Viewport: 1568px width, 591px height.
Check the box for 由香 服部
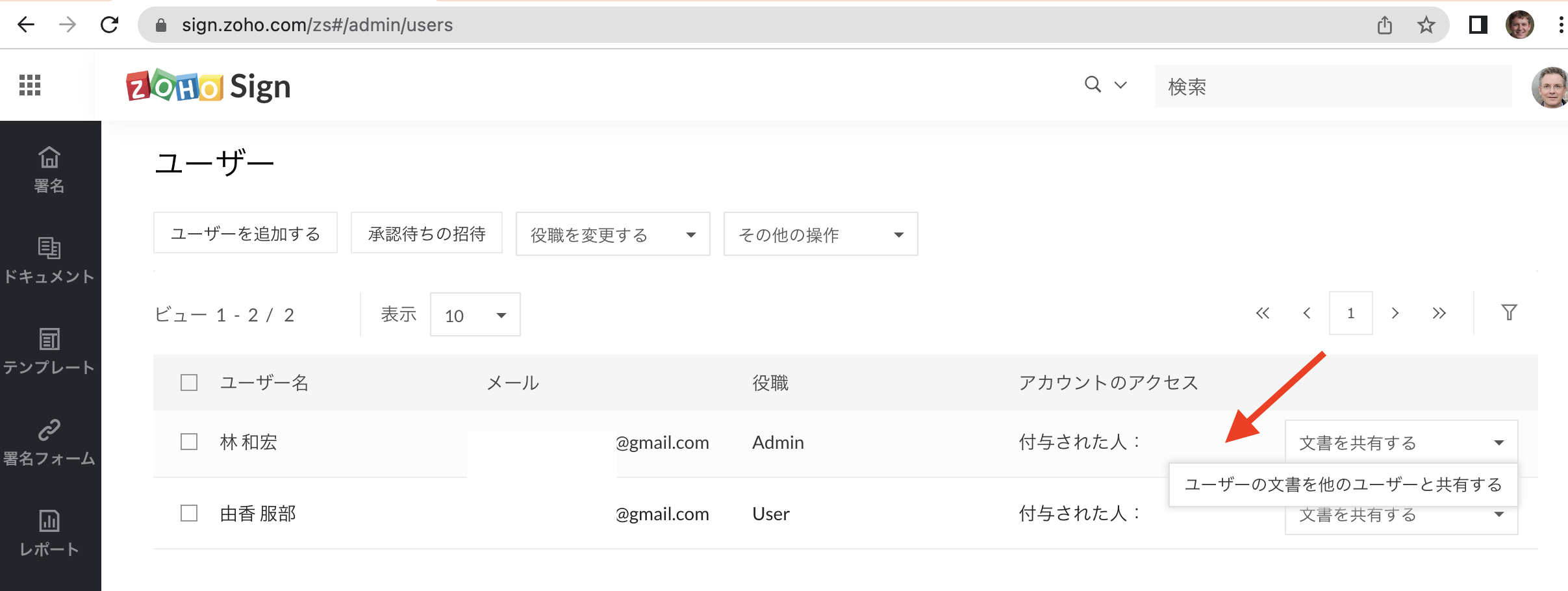pyautogui.click(x=189, y=514)
